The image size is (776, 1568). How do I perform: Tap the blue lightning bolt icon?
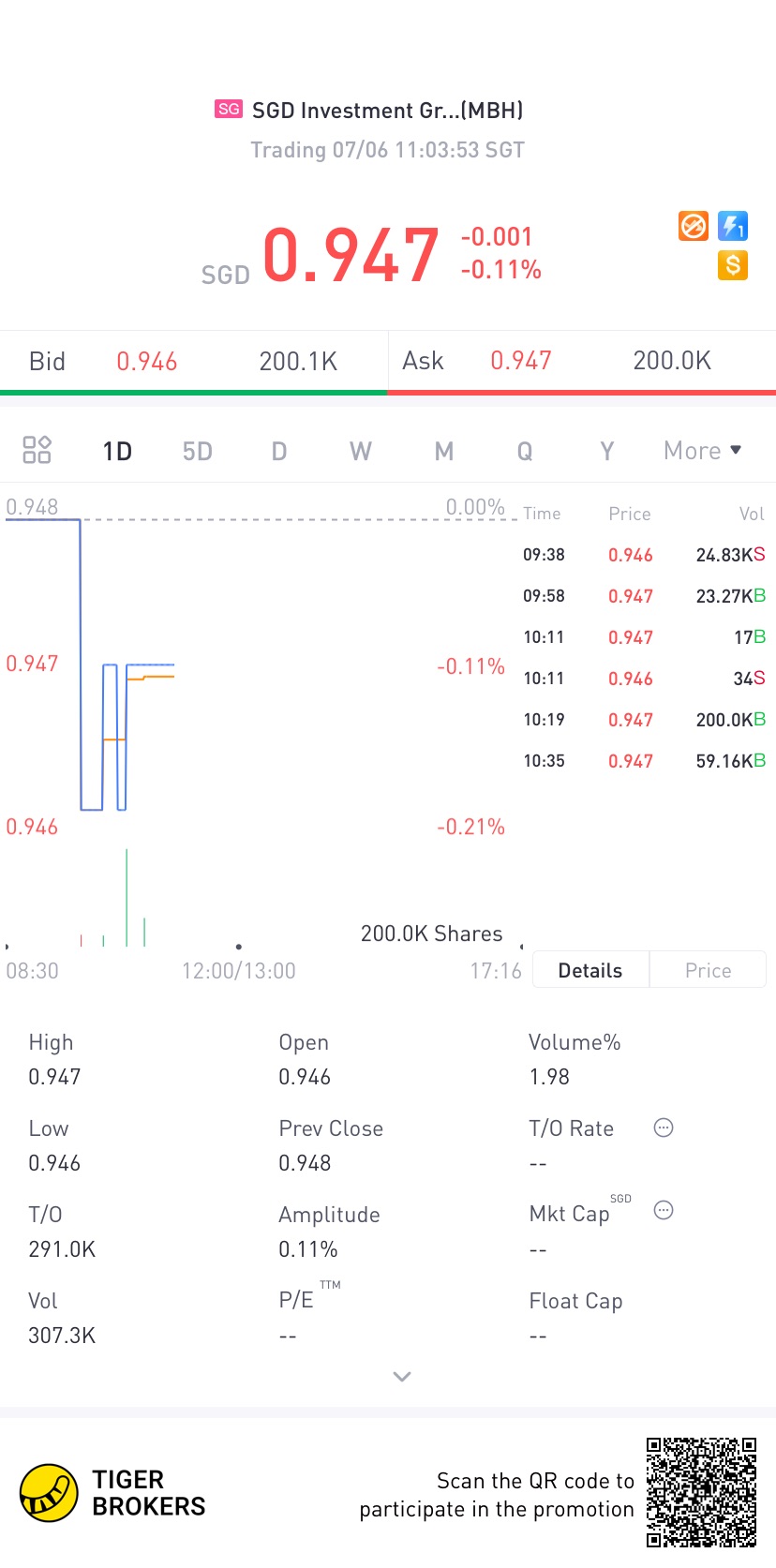click(733, 226)
